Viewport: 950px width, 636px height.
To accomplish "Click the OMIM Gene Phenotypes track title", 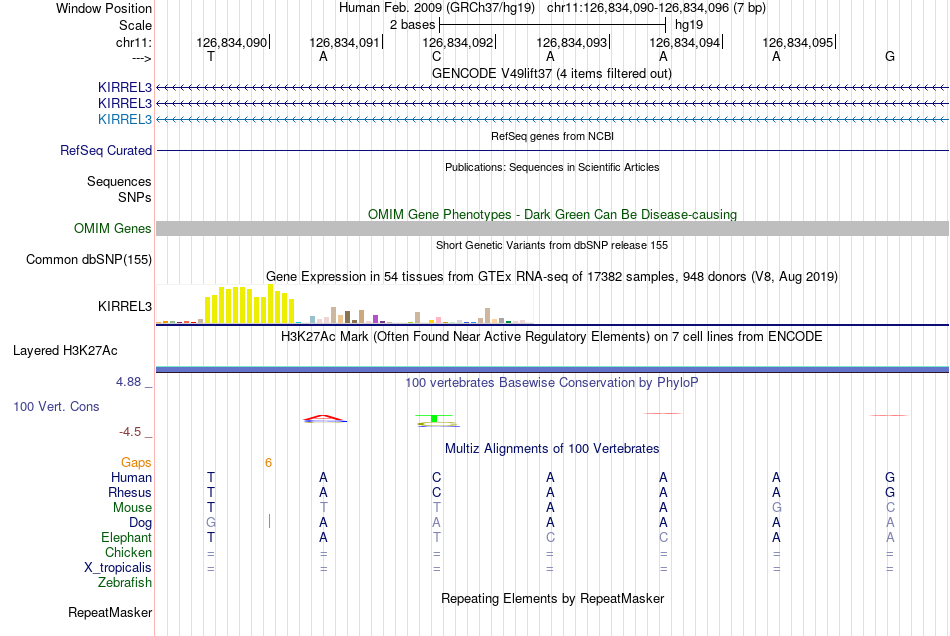I will (552, 214).
